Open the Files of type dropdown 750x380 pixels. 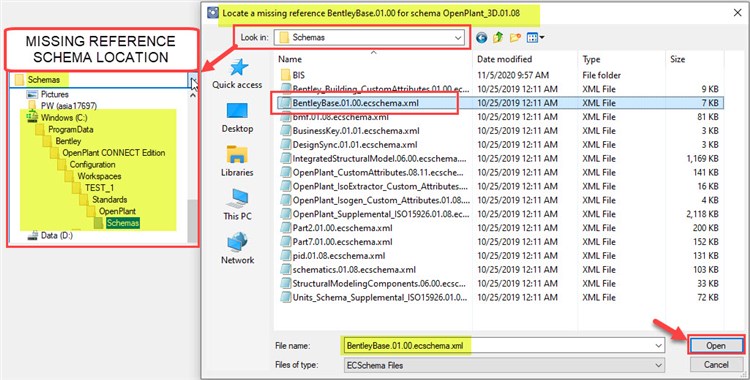coord(504,365)
